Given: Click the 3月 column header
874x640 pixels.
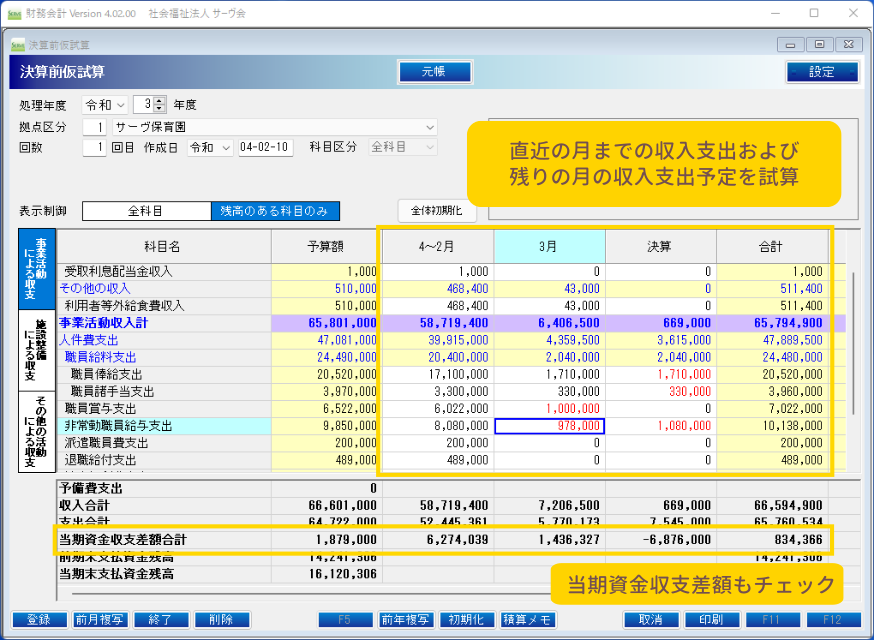Looking at the screenshot, I should [549, 246].
